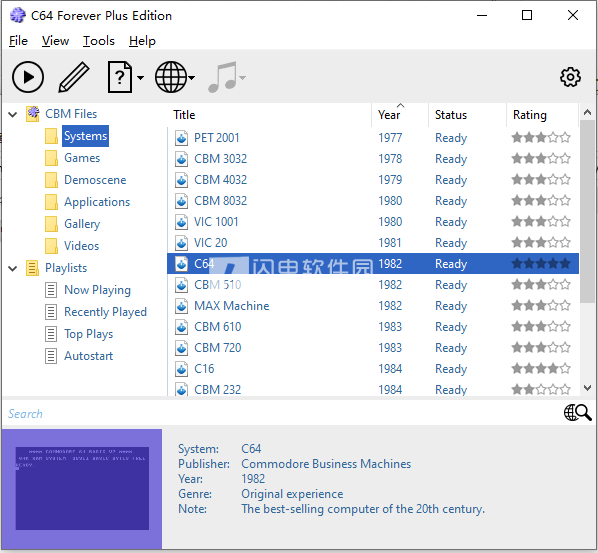Viewport: 598px width, 553px height.
Task: Select the CBM 610 row
Action: 373,326
